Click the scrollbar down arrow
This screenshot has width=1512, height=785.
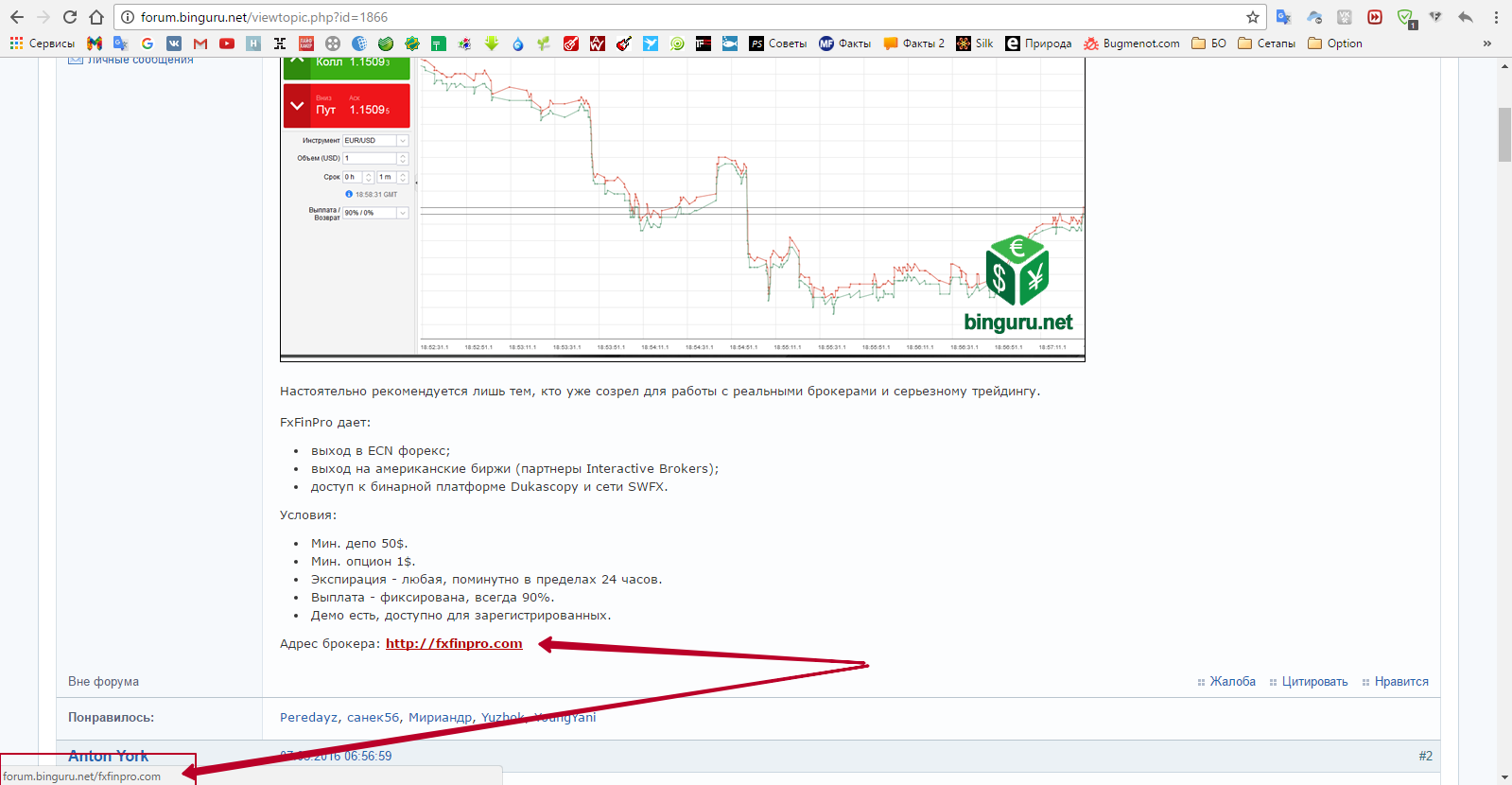tap(1504, 777)
